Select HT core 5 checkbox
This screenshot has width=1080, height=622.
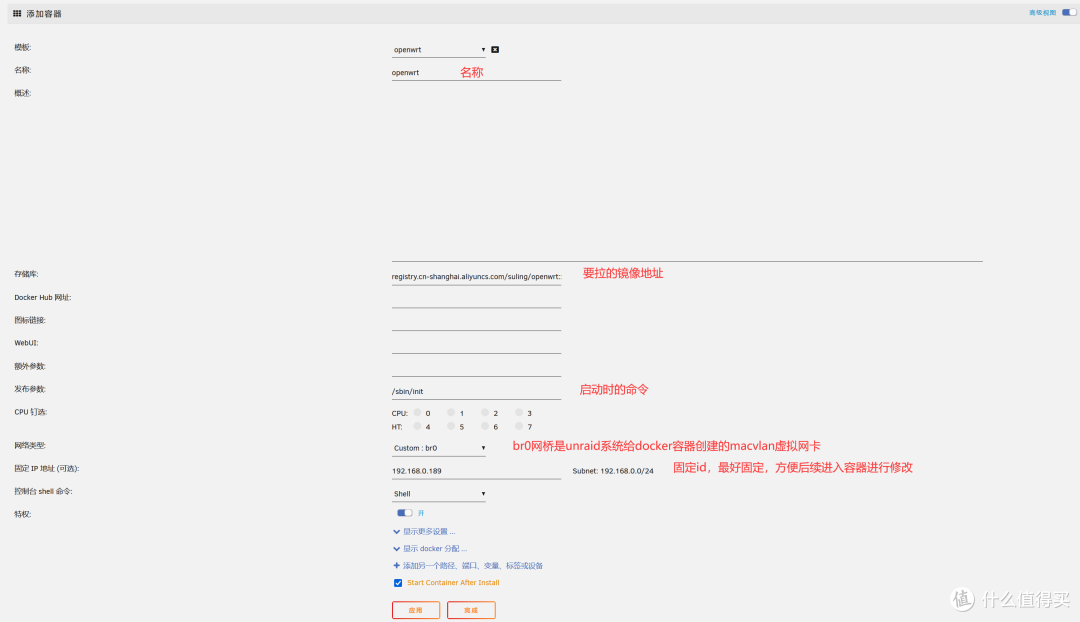(451, 426)
